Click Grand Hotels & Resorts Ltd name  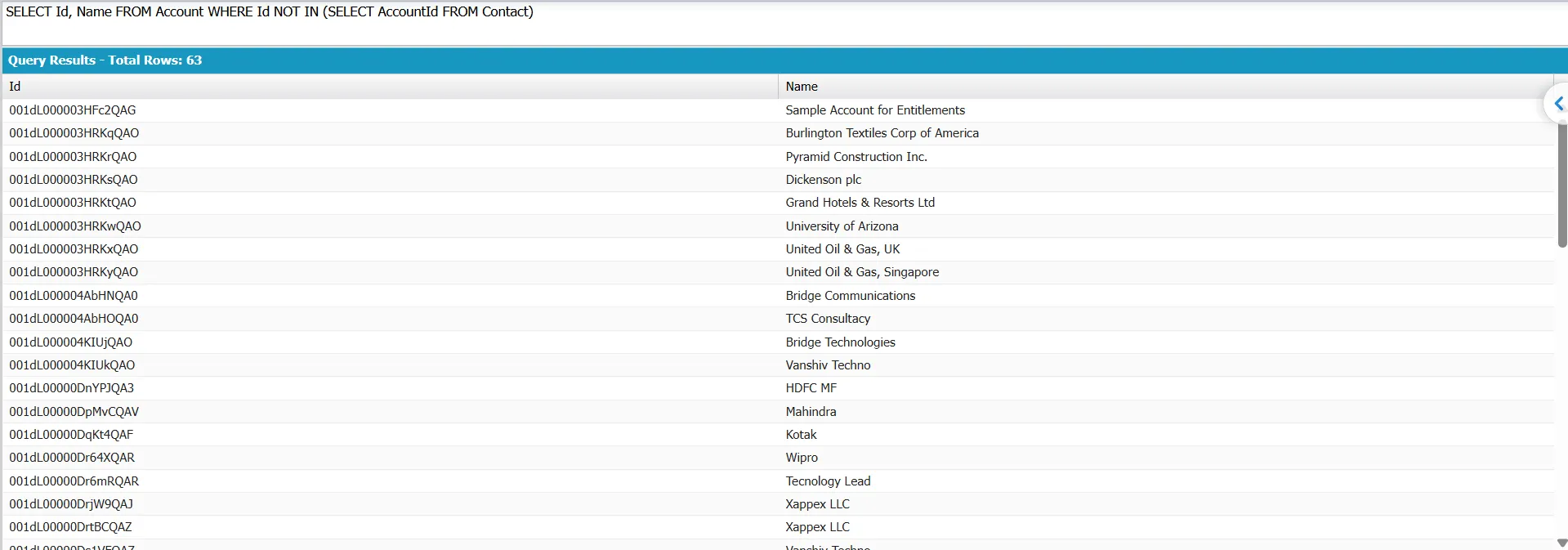(x=860, y=203)
